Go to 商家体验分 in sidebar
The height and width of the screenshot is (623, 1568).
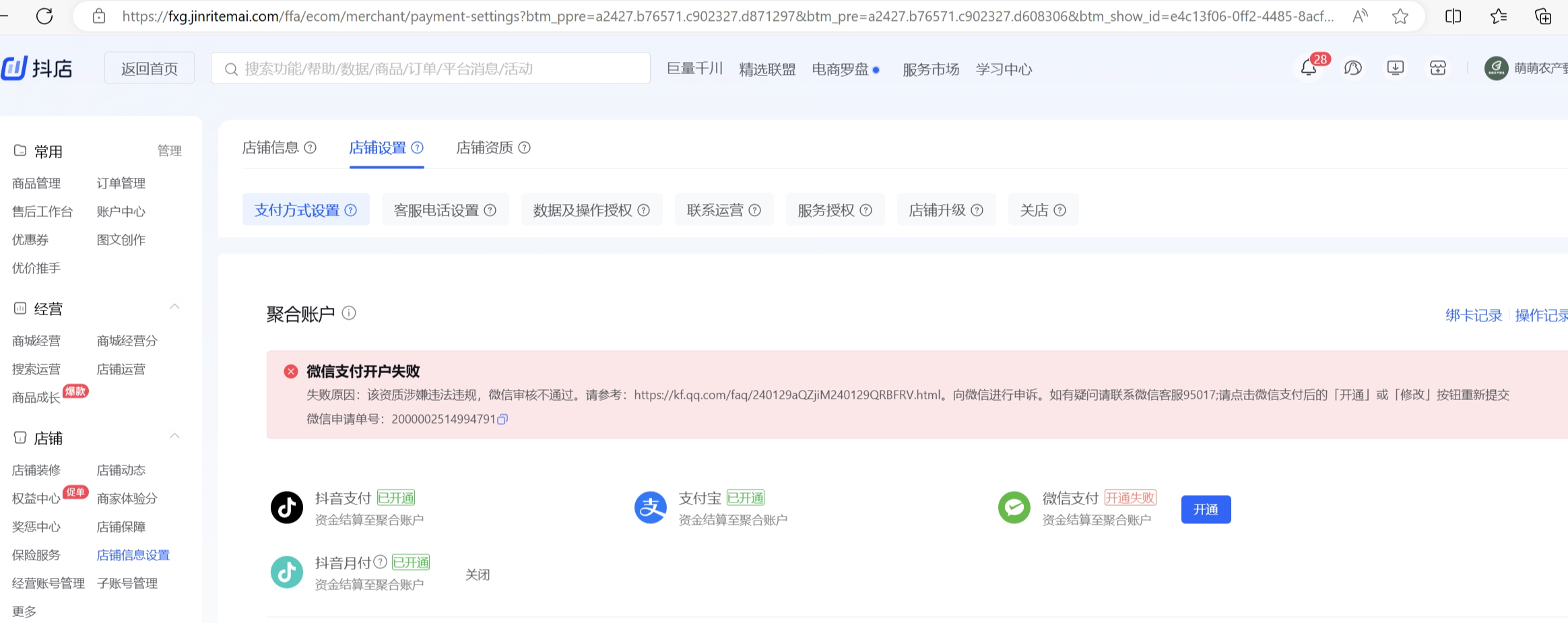pyautogui.click(x=127, y=498)
